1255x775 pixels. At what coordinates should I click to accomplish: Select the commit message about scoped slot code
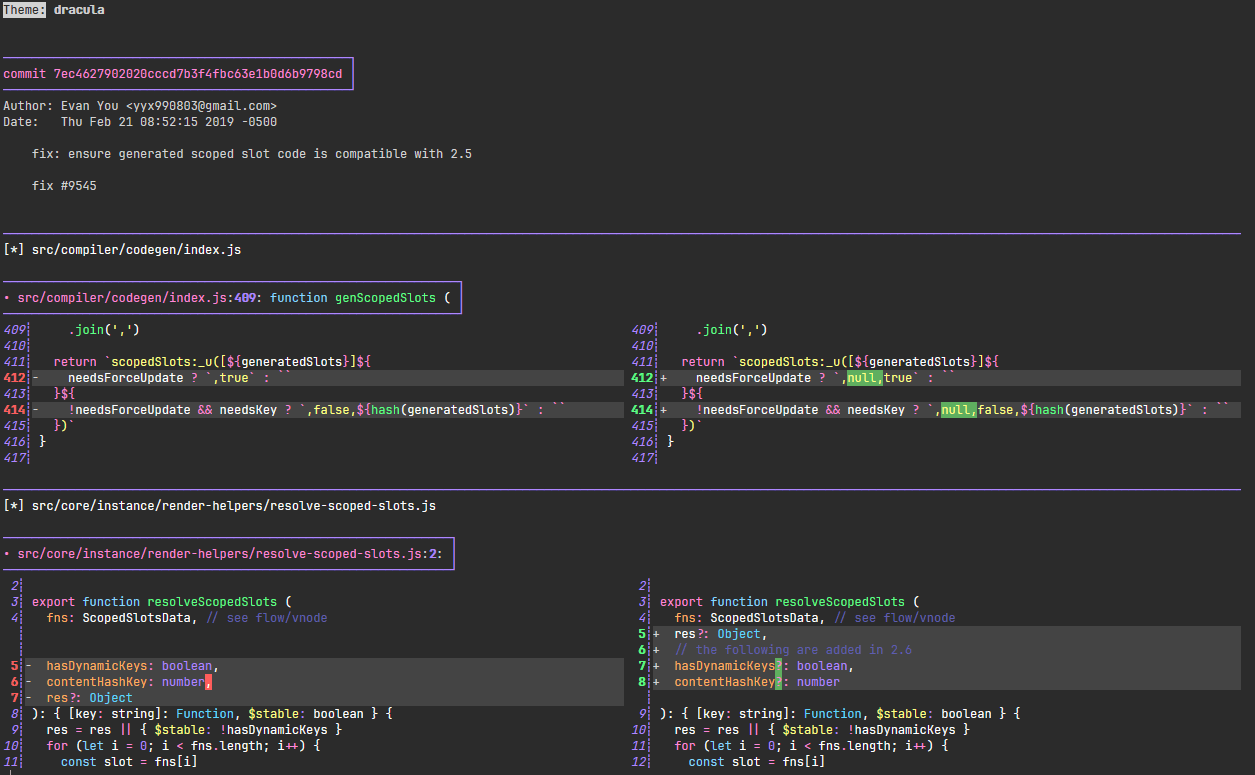pyautogui.click(x=252, y=154)
